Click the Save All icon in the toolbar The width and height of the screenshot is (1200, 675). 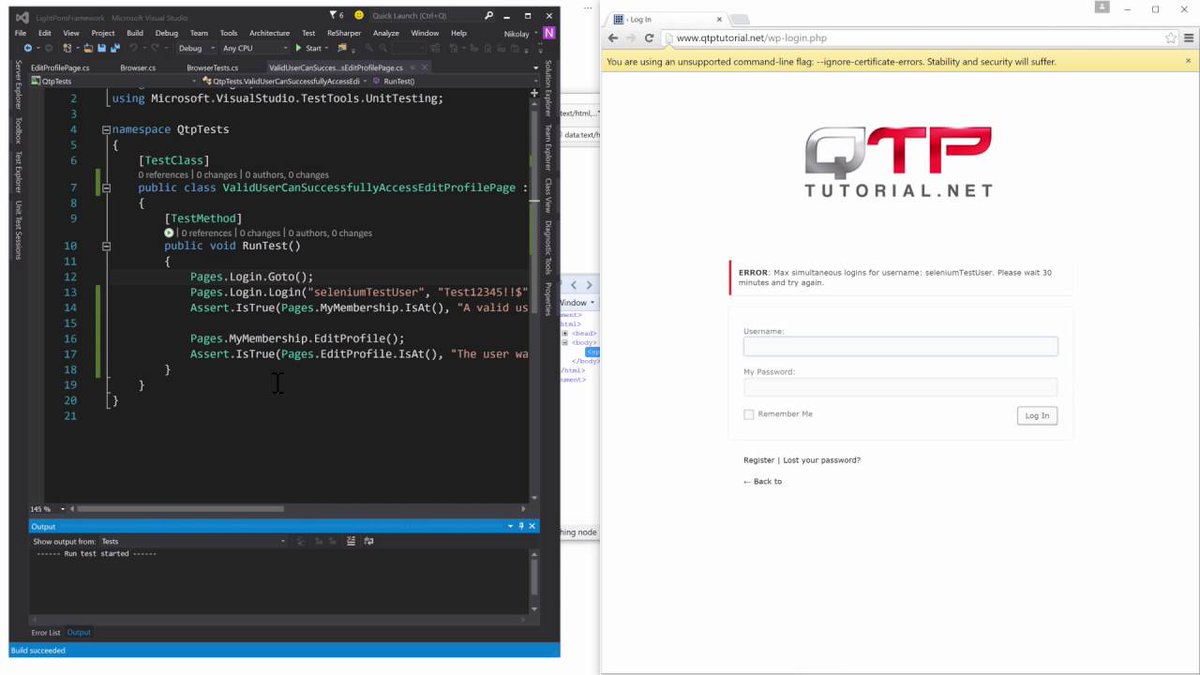114,47
